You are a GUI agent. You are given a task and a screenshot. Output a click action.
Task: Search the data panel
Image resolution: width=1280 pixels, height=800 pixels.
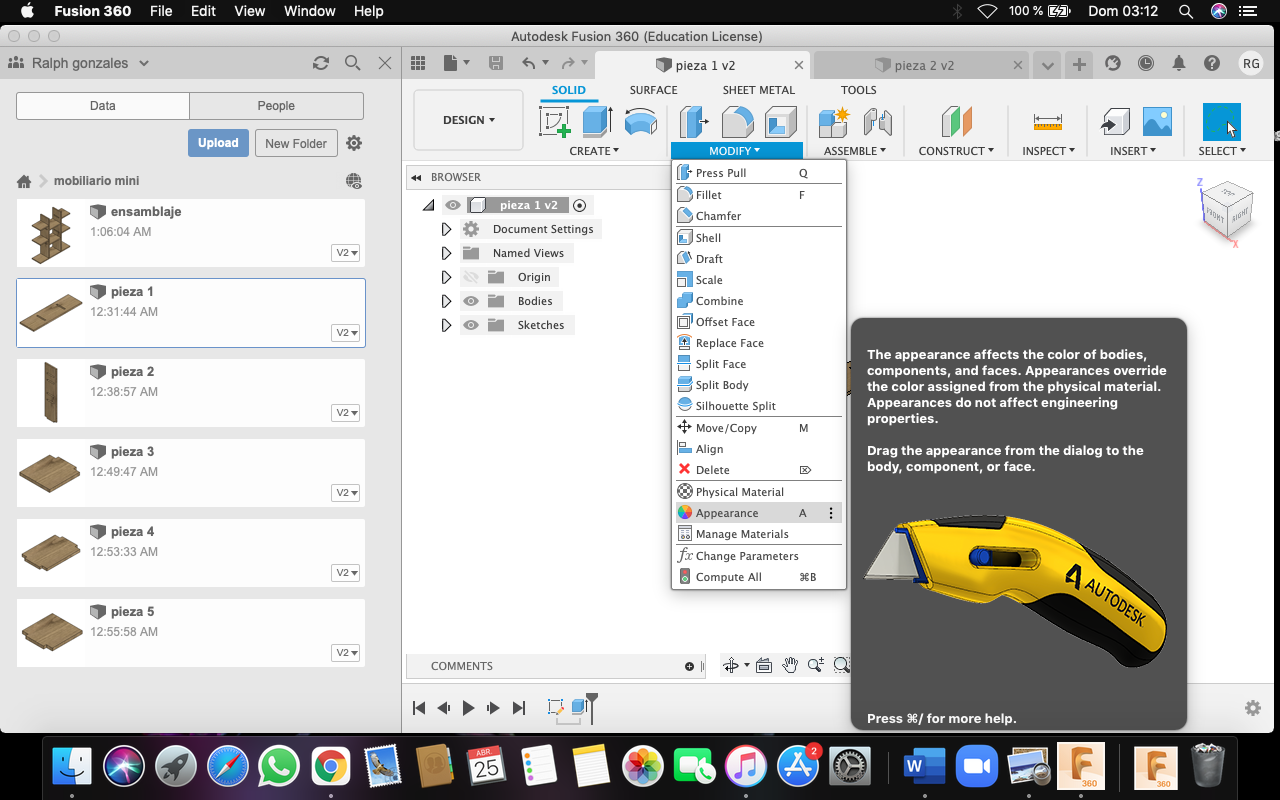(353, 63)
